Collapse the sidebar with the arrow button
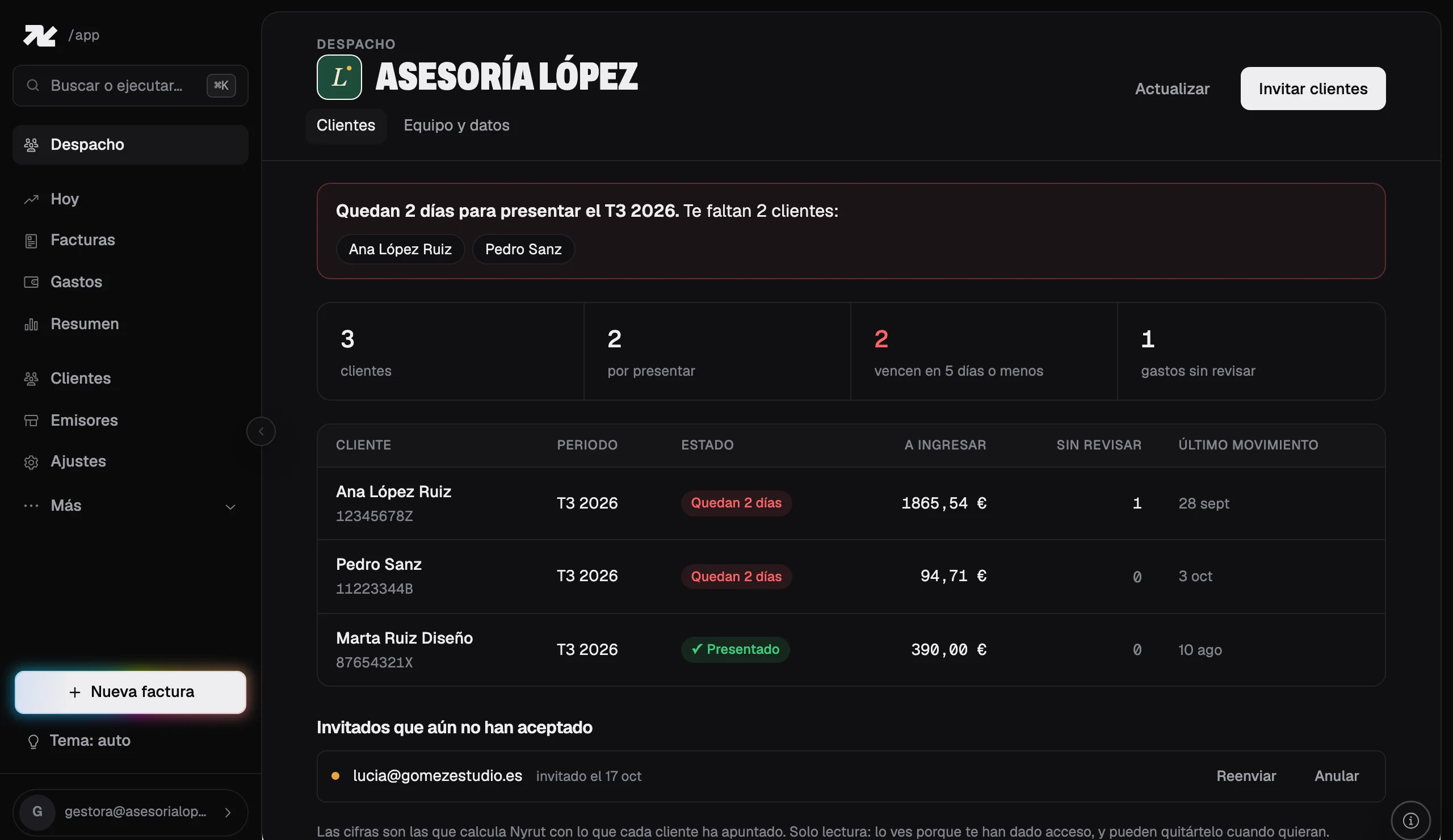The height and width of the screenshot is (840, 1453). (x=261, y=431)
